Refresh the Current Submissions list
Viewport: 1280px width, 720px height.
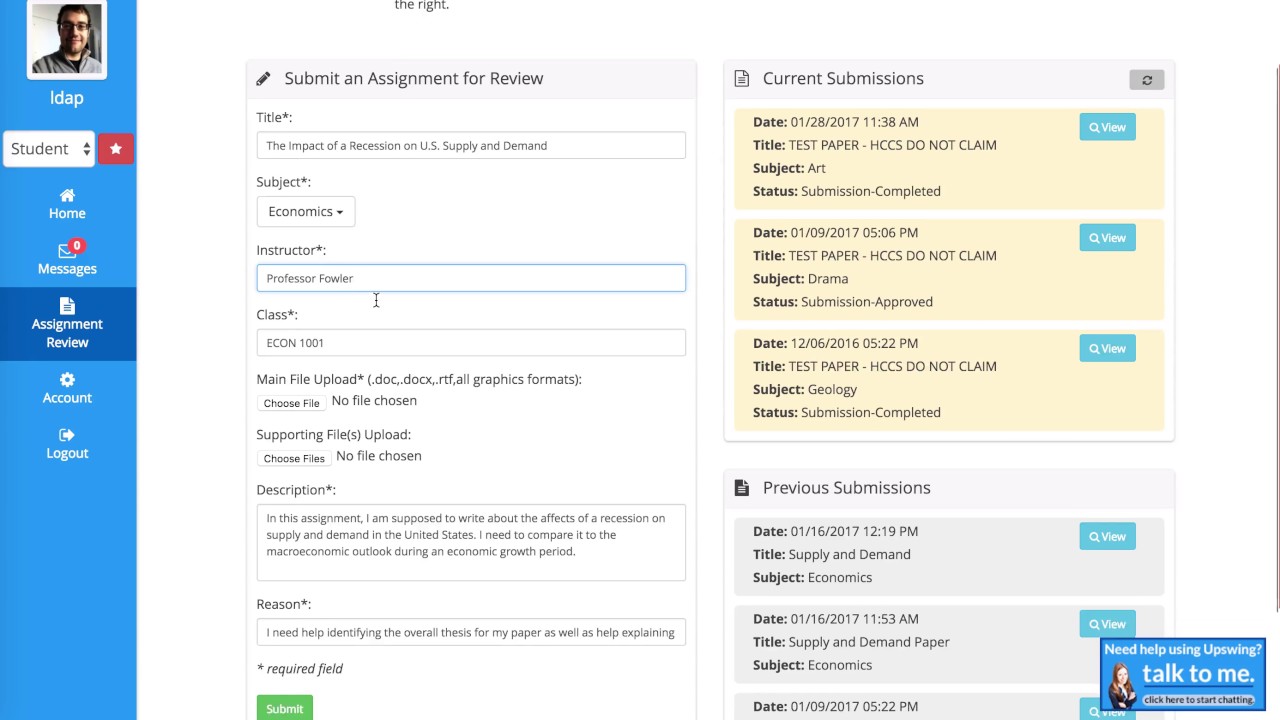1146,80
